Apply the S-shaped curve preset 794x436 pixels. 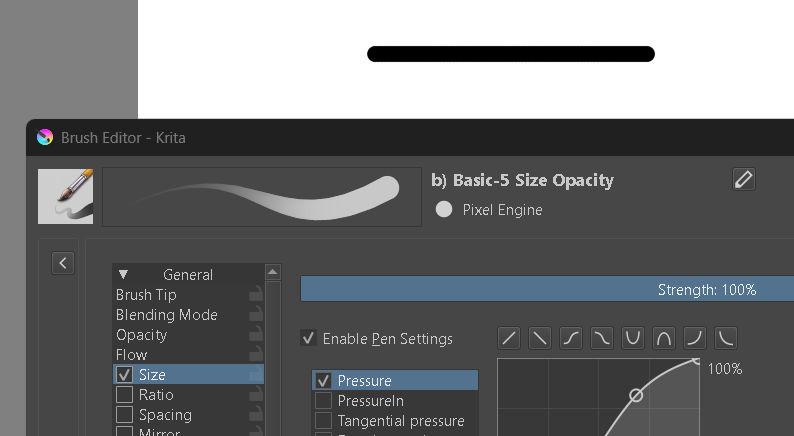tap(571, 338)
